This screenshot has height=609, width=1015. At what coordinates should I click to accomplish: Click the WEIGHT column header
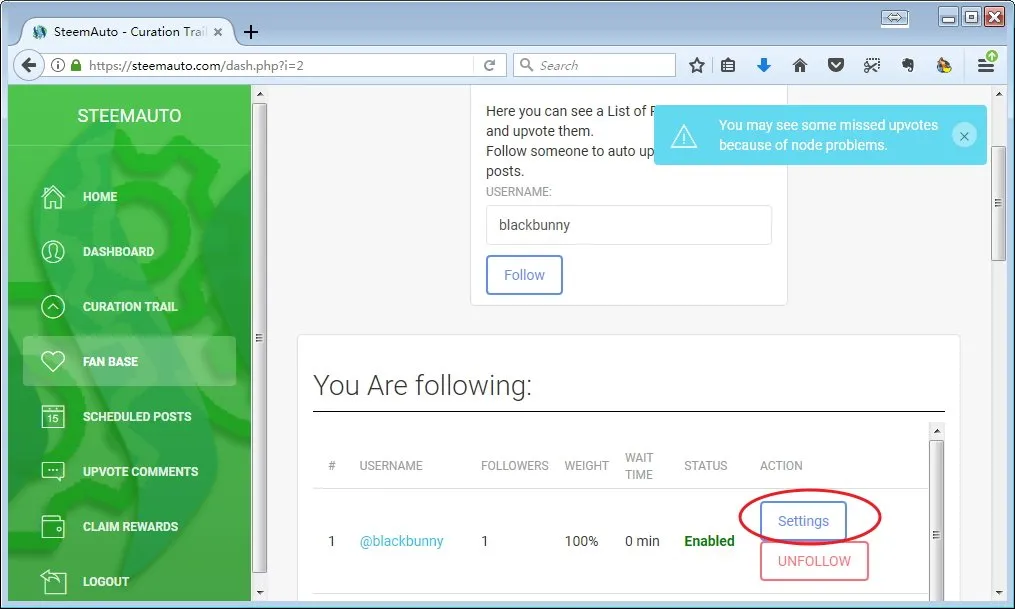(x=586, y=466)
